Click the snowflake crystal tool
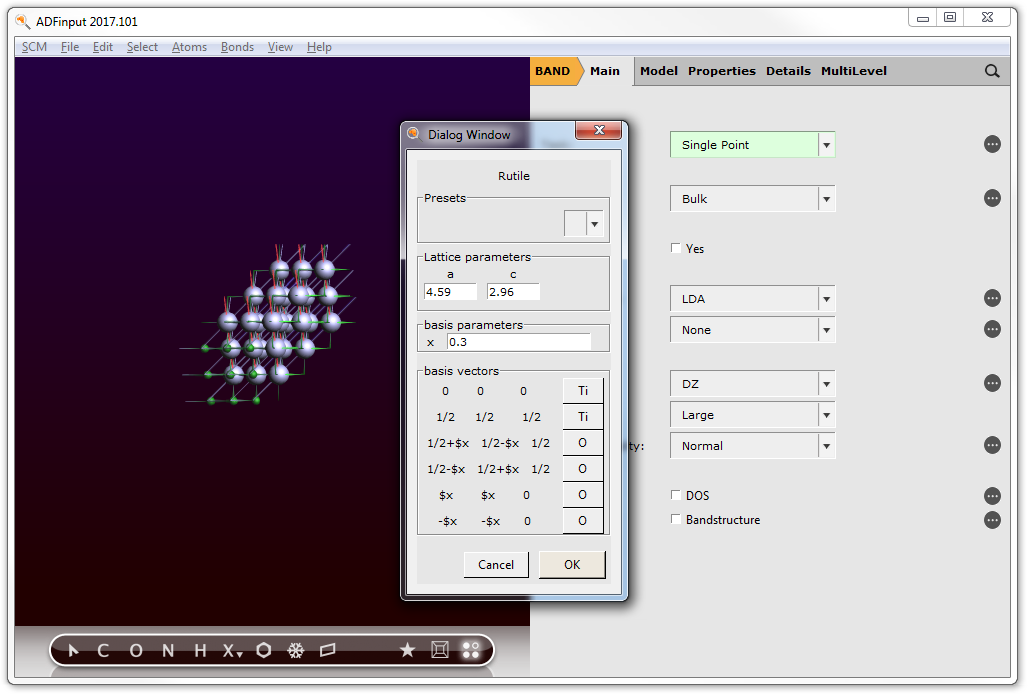 pyautogui.click(x=296, y=651)
